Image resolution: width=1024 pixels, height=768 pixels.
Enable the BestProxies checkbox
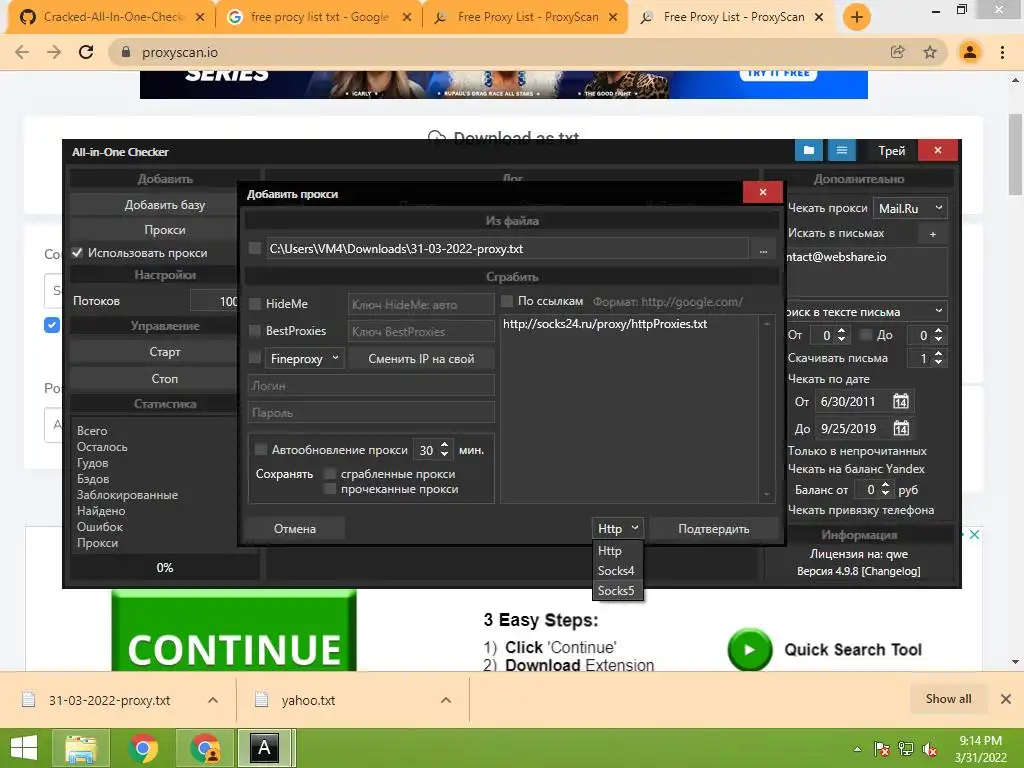[255, 330]
